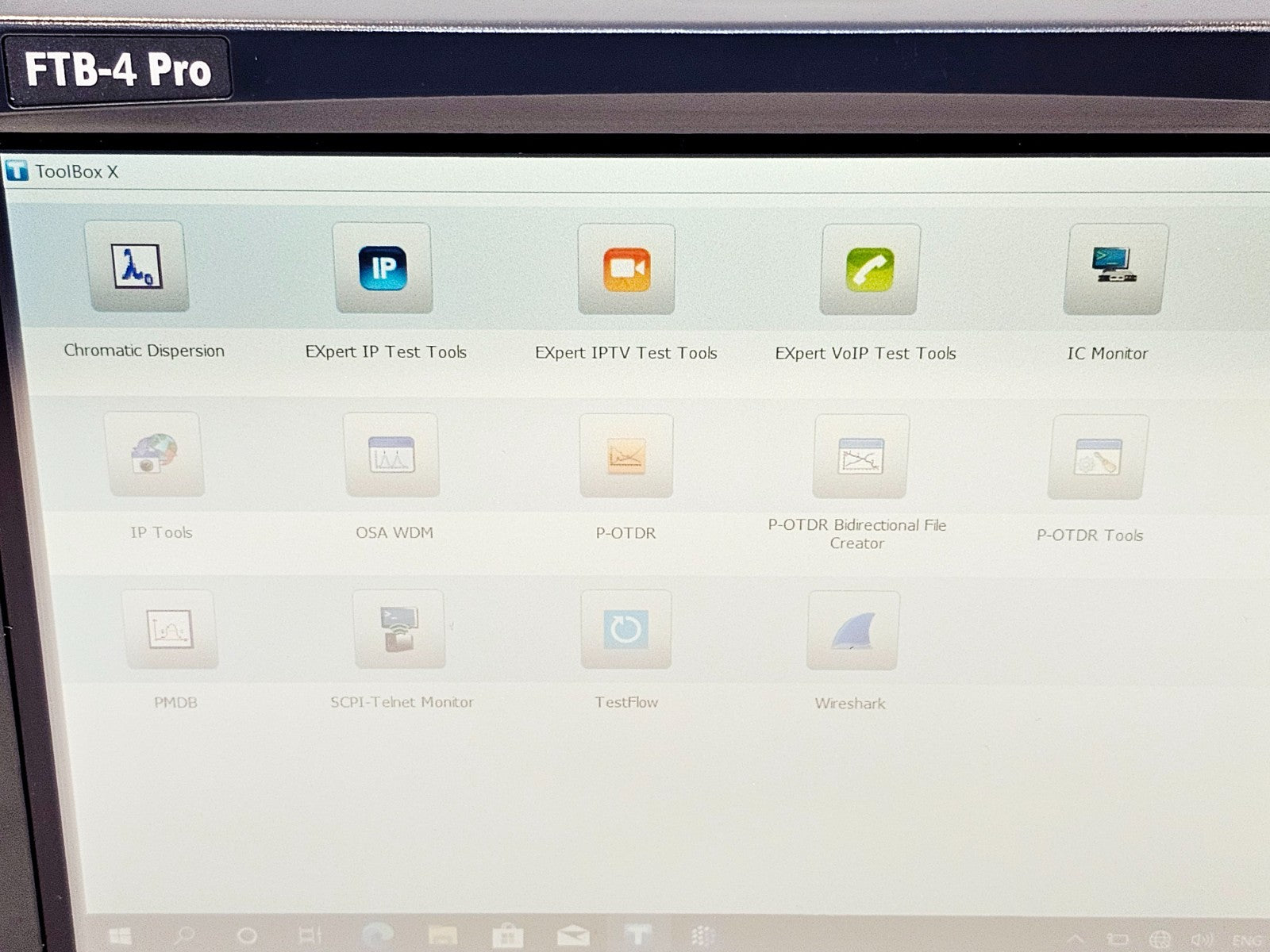
Task: Click the "OSA WDM" label
Action: 394,533
